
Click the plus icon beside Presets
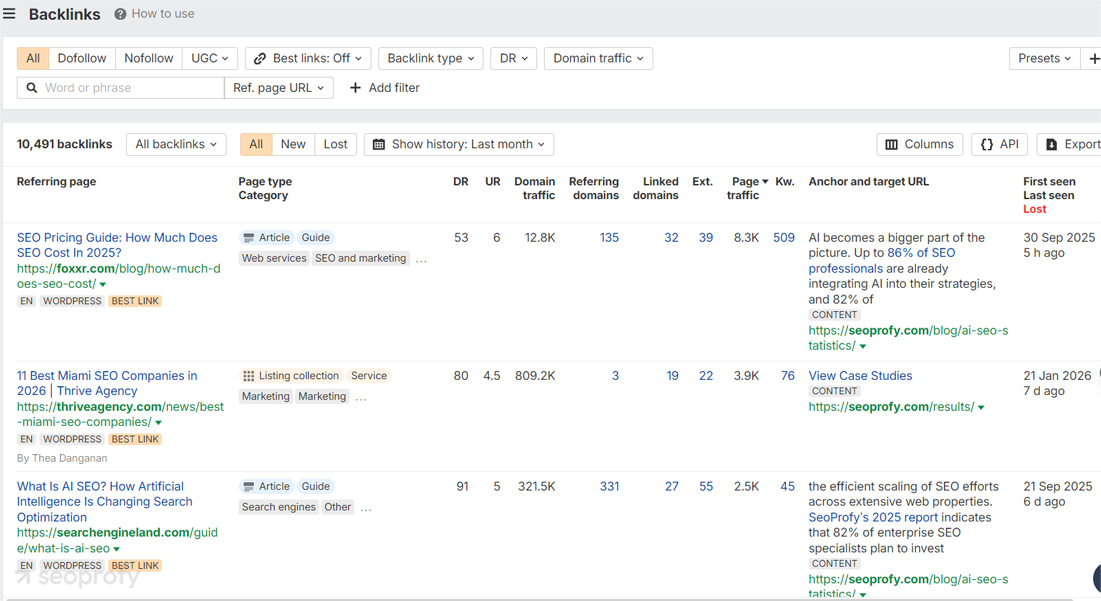[1093, 59]
